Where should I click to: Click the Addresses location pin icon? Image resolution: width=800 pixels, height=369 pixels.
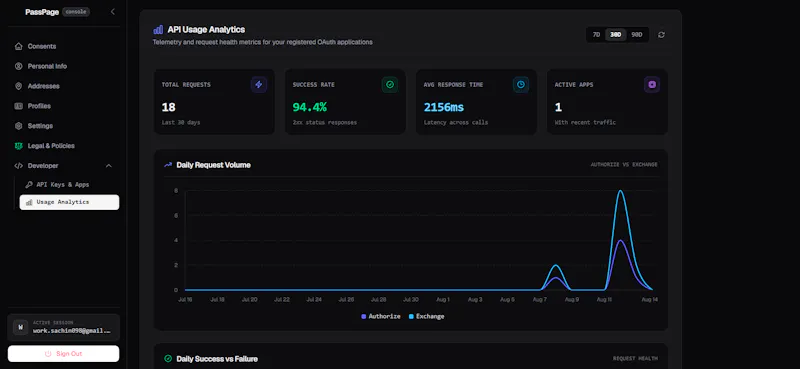(x=18, y=86)
